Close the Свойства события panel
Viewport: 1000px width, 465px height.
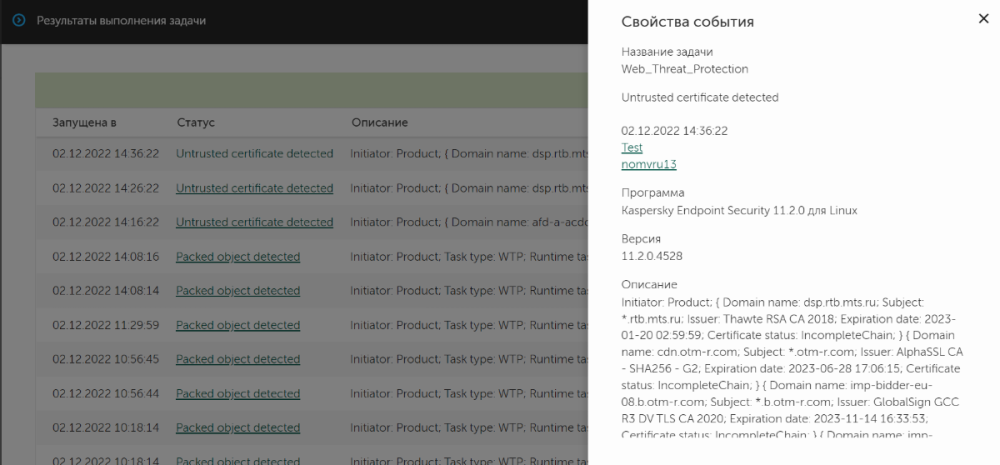point(982,18)
